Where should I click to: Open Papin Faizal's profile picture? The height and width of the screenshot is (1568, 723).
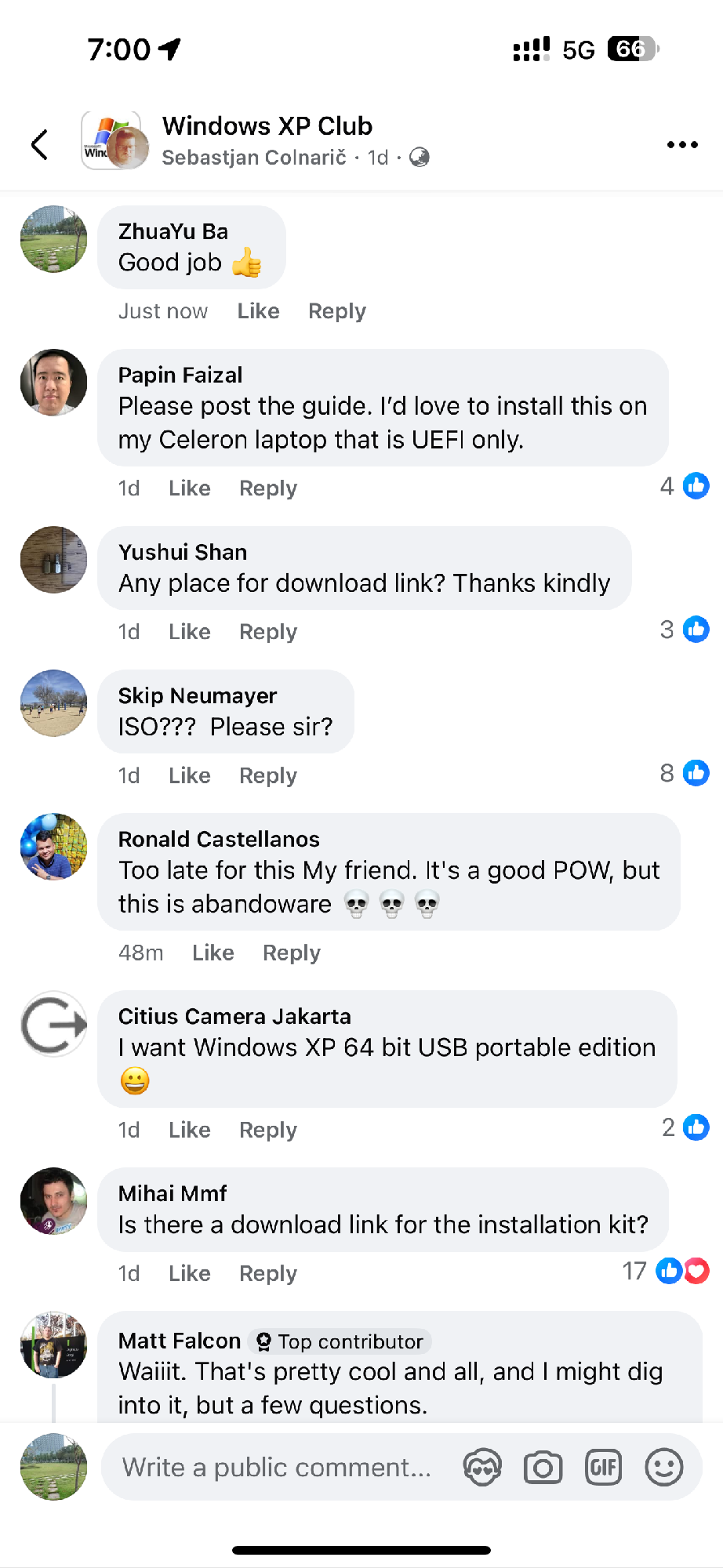[53, 383]
